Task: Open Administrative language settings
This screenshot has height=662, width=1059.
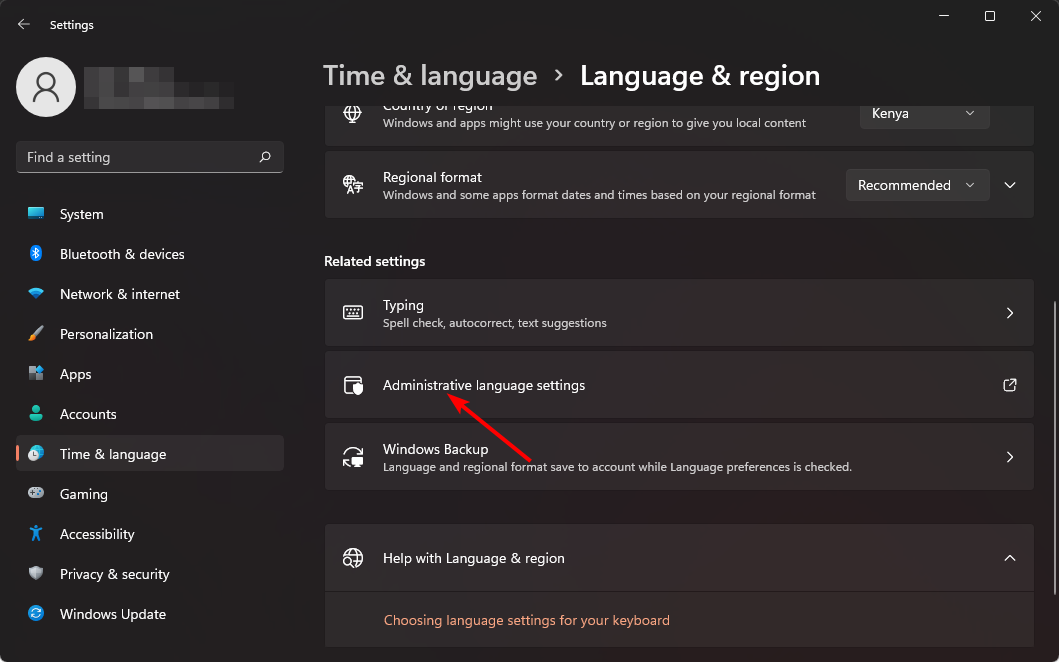Action: click(x=484, y=385)
